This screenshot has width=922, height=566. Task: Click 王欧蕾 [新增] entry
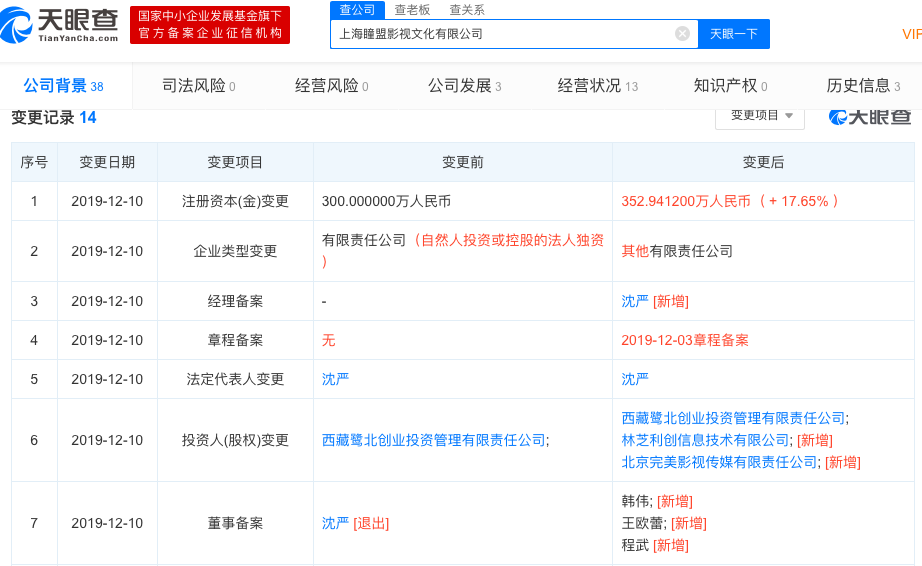(664, 523)
